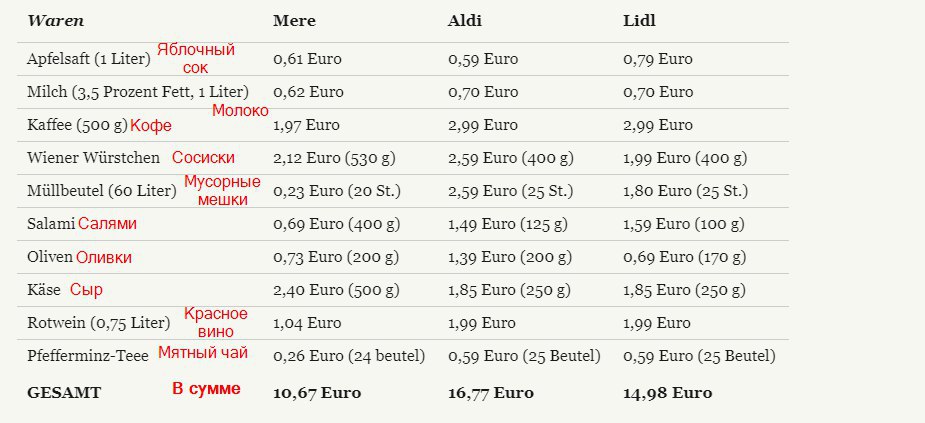925x423 pixels.
Task: Click the Apfelsaft (1 Liter) row label
Action: 89,59
